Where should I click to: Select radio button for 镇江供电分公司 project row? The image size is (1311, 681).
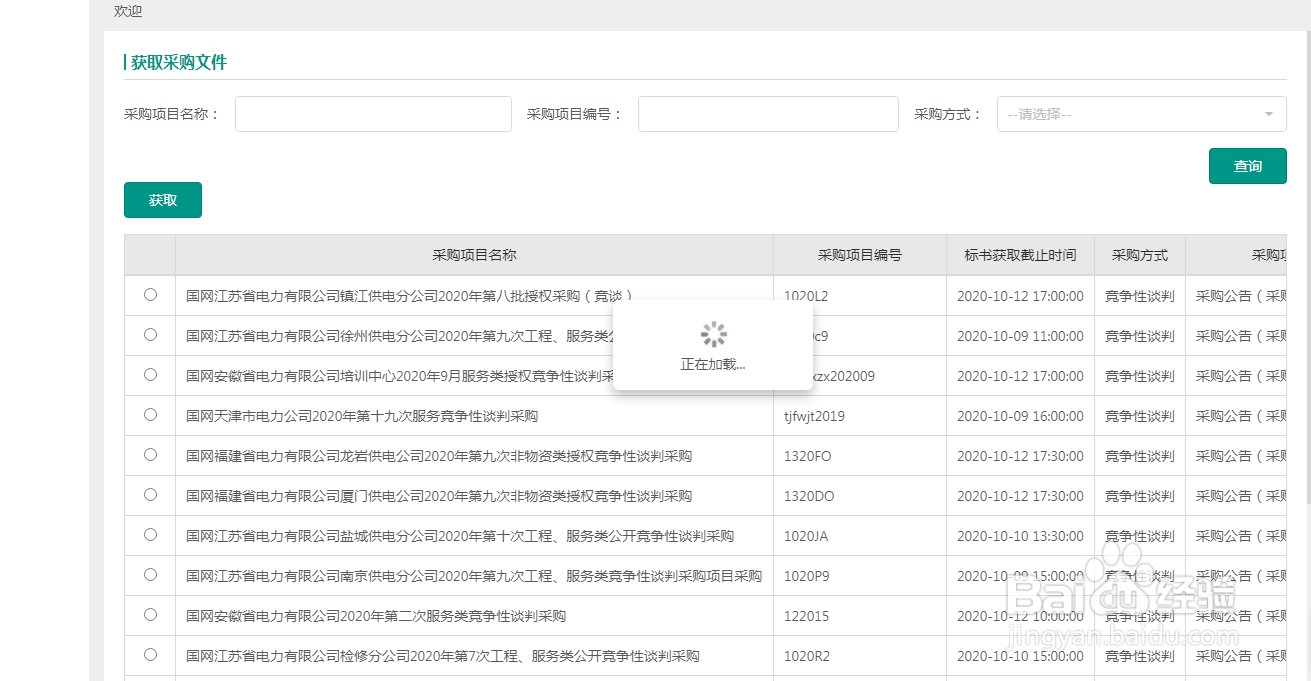click(150, 295)
